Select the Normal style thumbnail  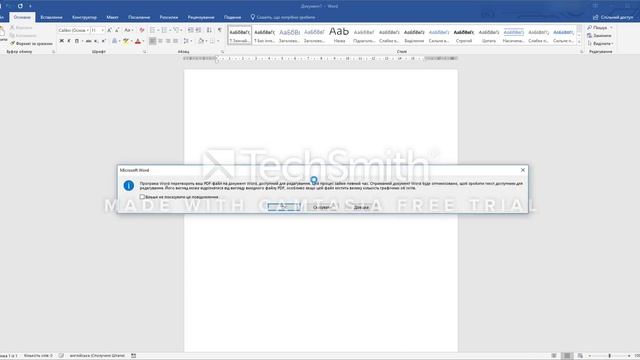(239, 35)
